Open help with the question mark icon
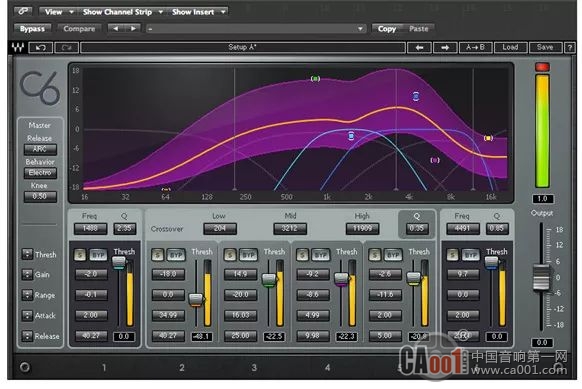The image size is (582, 389). [x=570, y=48]
